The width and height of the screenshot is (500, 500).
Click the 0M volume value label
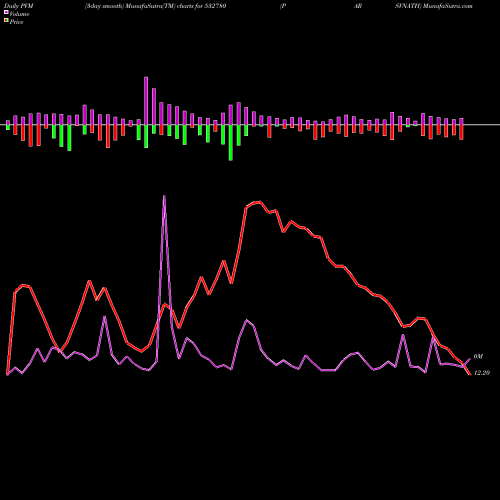478,357
